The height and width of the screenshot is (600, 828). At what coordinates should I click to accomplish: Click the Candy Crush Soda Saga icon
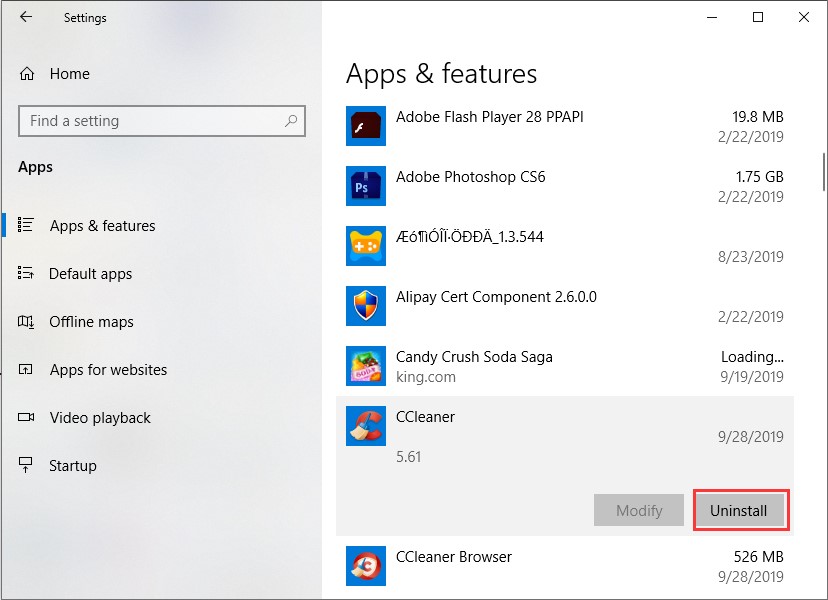tap(366, 366)
